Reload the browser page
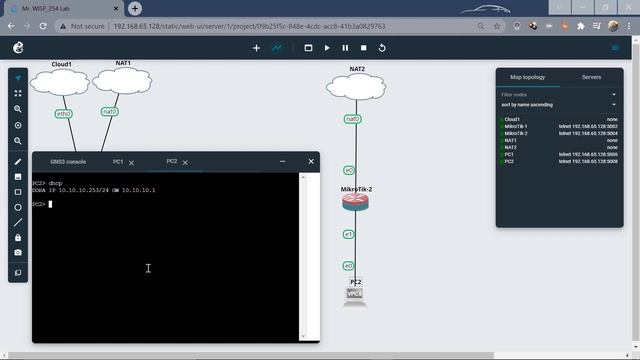Image resolution: width=640 pixels, height=360 pixels. 43,26
